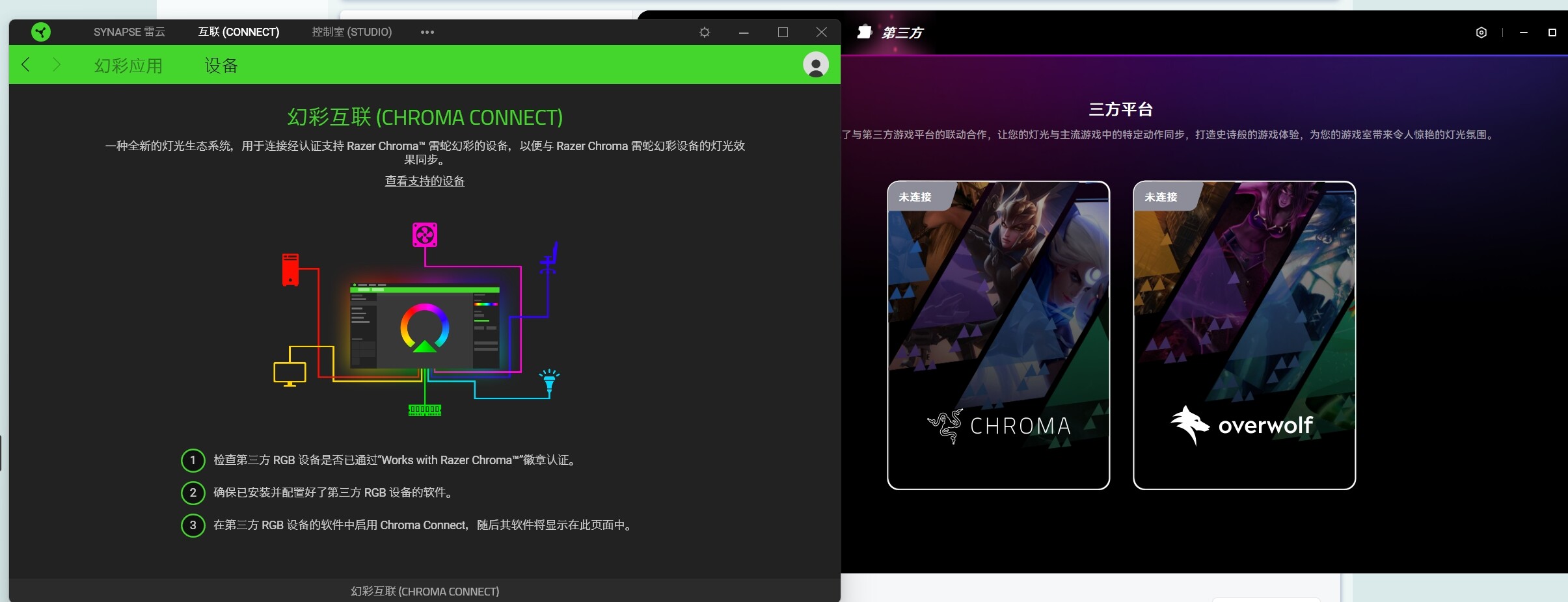
Task: Click the yellow monitor icon in diagram
Action: point(290,374)
